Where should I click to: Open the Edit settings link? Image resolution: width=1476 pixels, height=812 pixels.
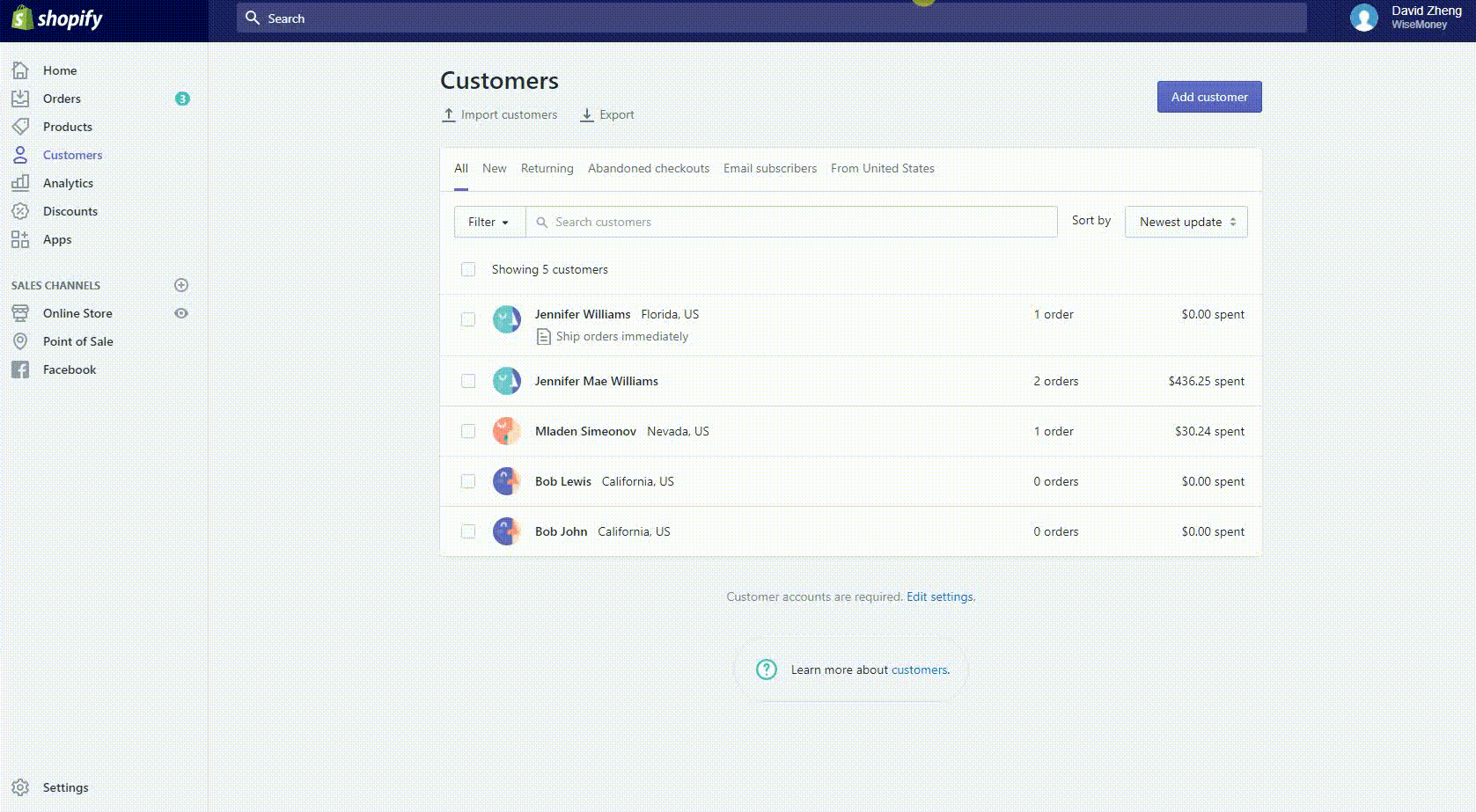[941, 596]
